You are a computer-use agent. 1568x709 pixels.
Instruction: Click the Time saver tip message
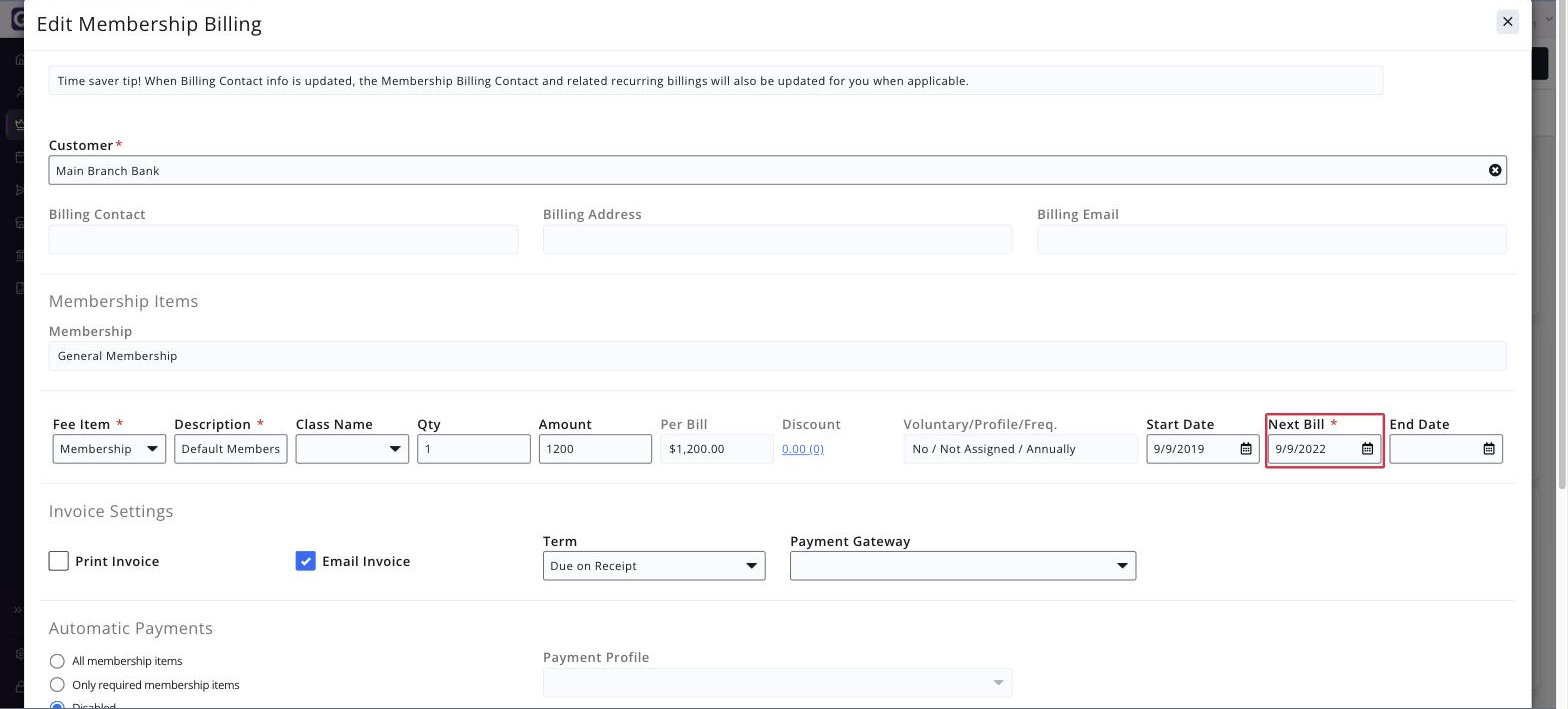(715, 81)
